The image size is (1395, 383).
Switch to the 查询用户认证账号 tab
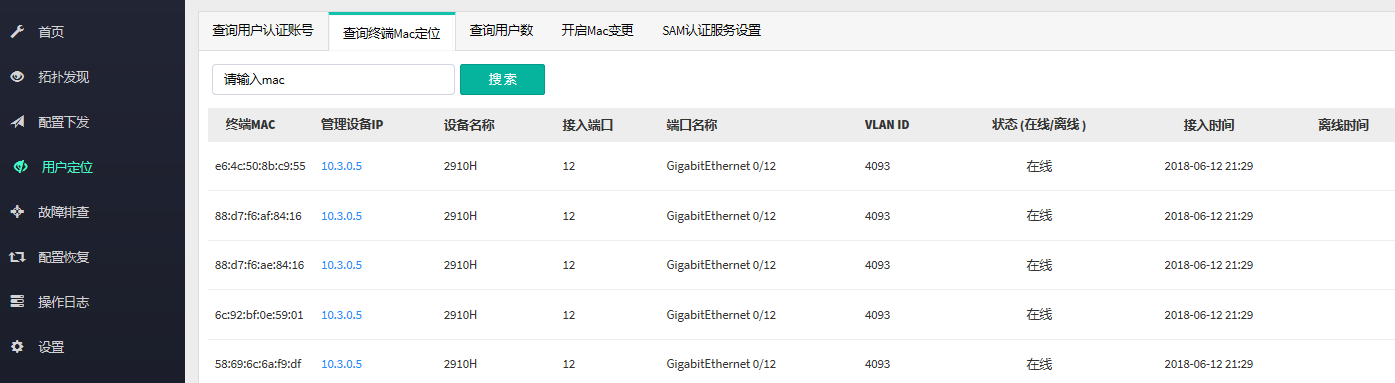tap(263, 30)
